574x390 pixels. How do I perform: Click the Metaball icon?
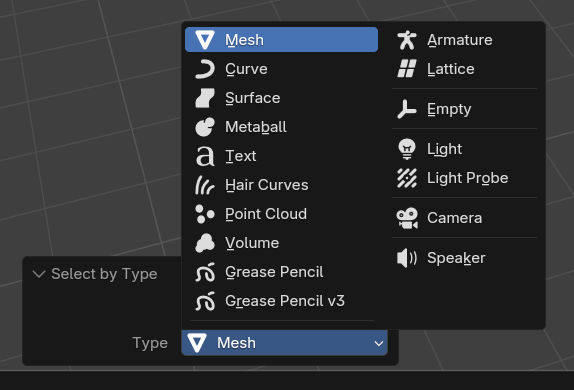(205, 127)
